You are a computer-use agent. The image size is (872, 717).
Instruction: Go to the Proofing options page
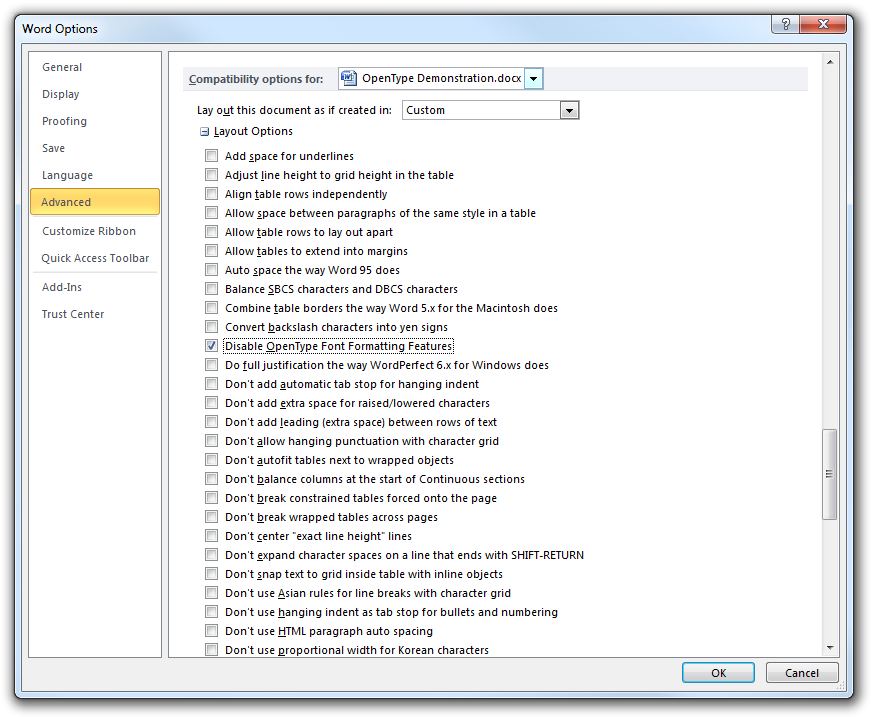(64, 121)
